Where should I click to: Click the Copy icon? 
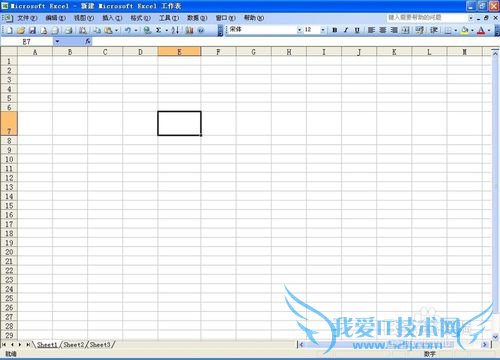tap(97, 30)
